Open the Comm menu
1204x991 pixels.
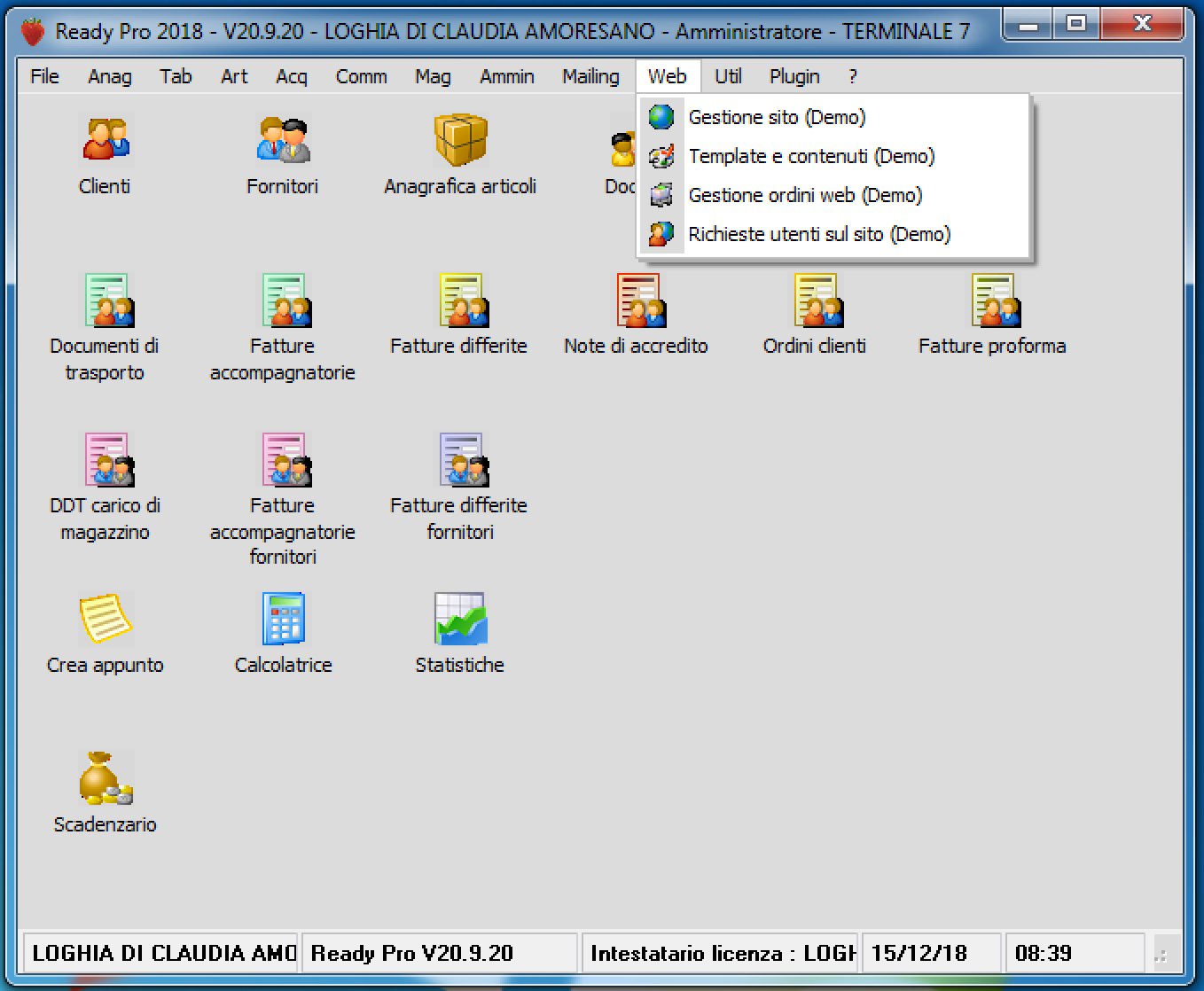point(361,76)
